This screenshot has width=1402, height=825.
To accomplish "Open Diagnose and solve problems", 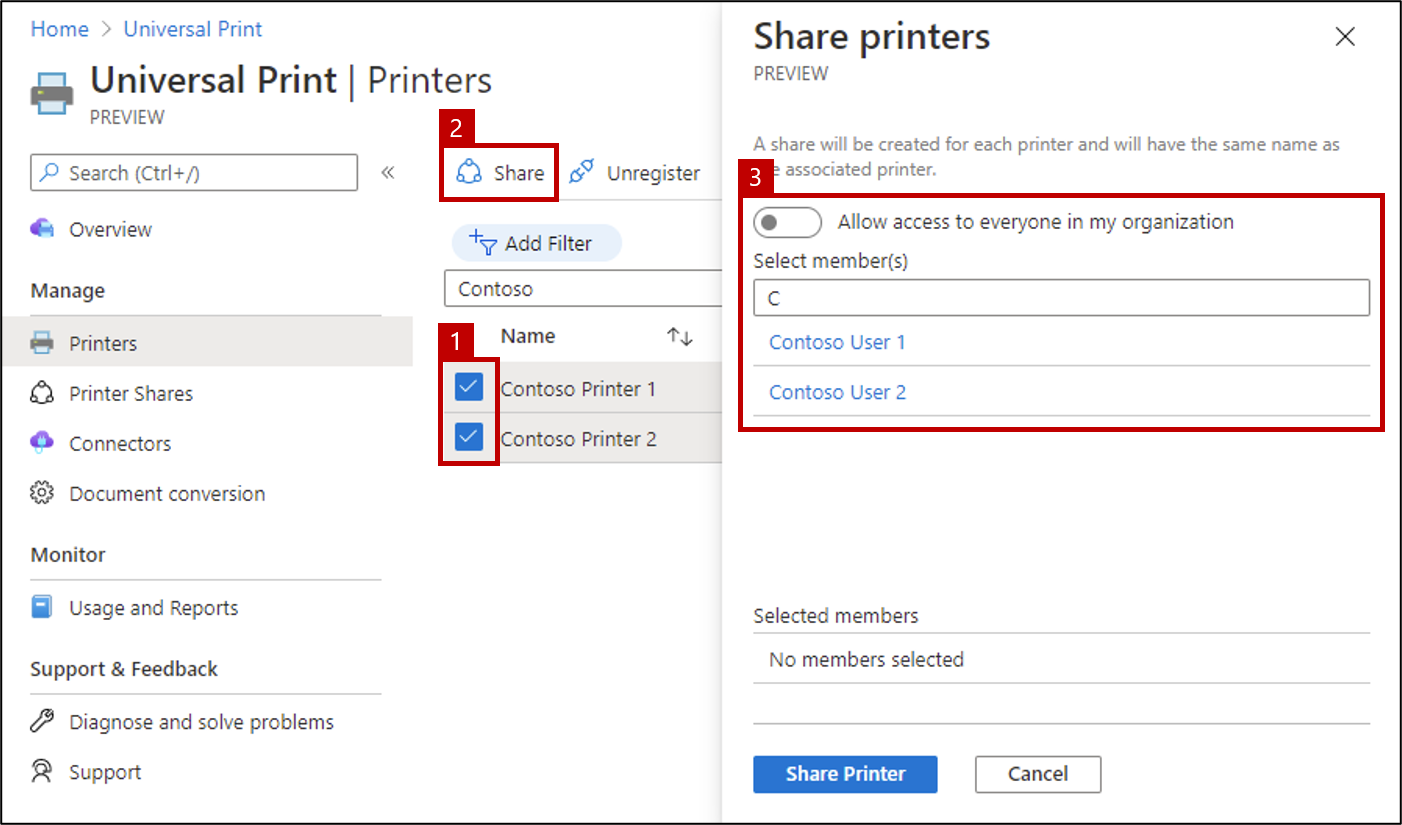I will (x=201, y=721).
